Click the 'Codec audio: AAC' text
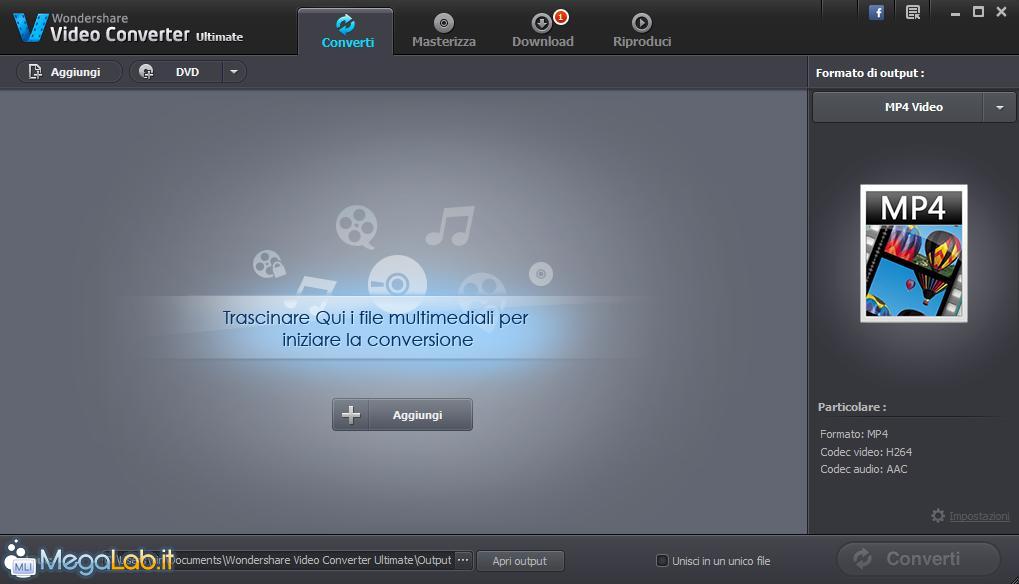This screenshot has width=1019, height=584. pyautogui.click(x=864, y=469)
